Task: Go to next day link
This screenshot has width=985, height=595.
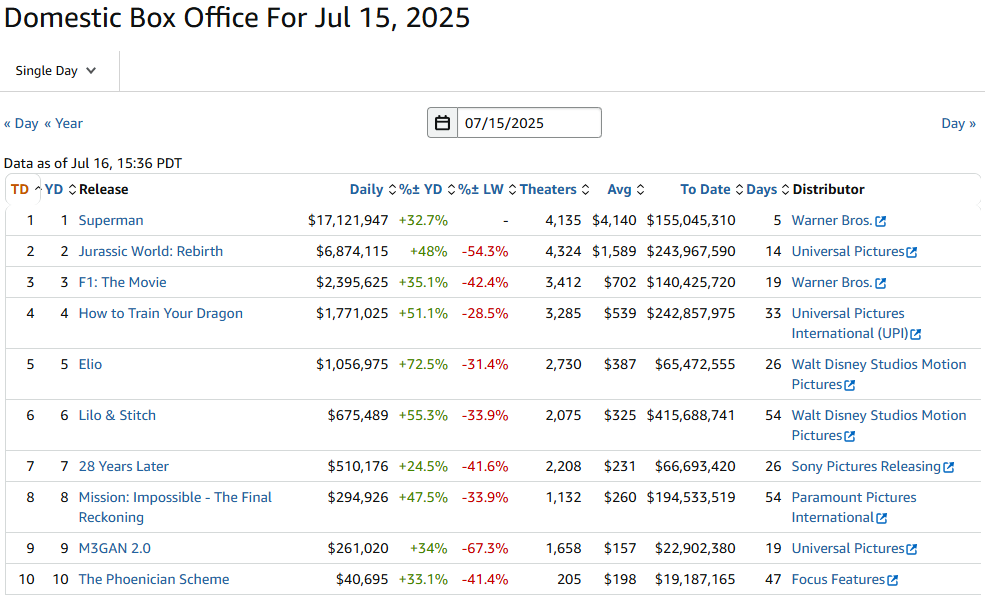Action: 959,123
